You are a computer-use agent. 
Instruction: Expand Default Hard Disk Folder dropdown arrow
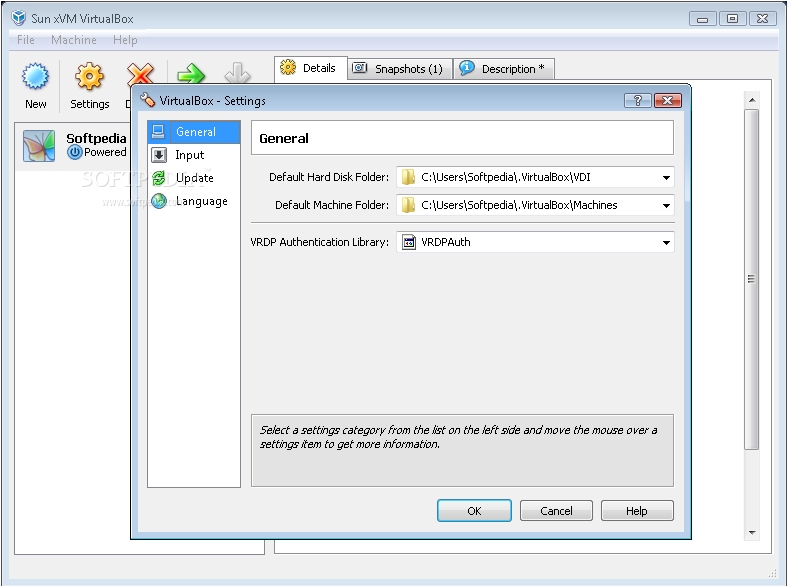(x=666, y=178)
